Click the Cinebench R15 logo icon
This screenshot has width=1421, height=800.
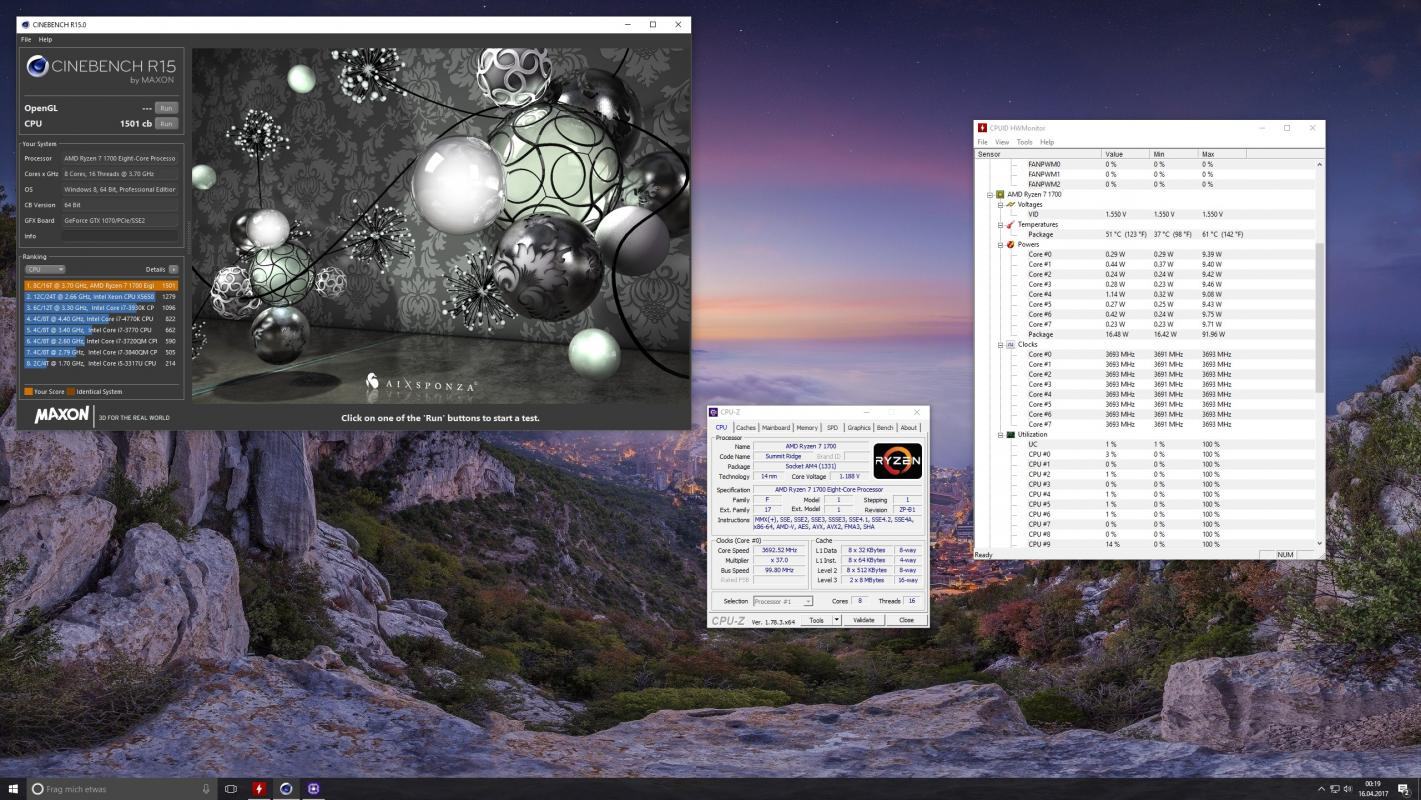(x=37, y=67)
